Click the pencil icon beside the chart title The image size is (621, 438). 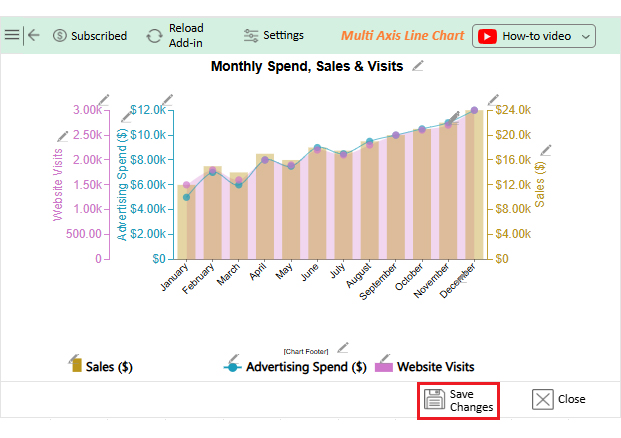[x=418, y=66]
